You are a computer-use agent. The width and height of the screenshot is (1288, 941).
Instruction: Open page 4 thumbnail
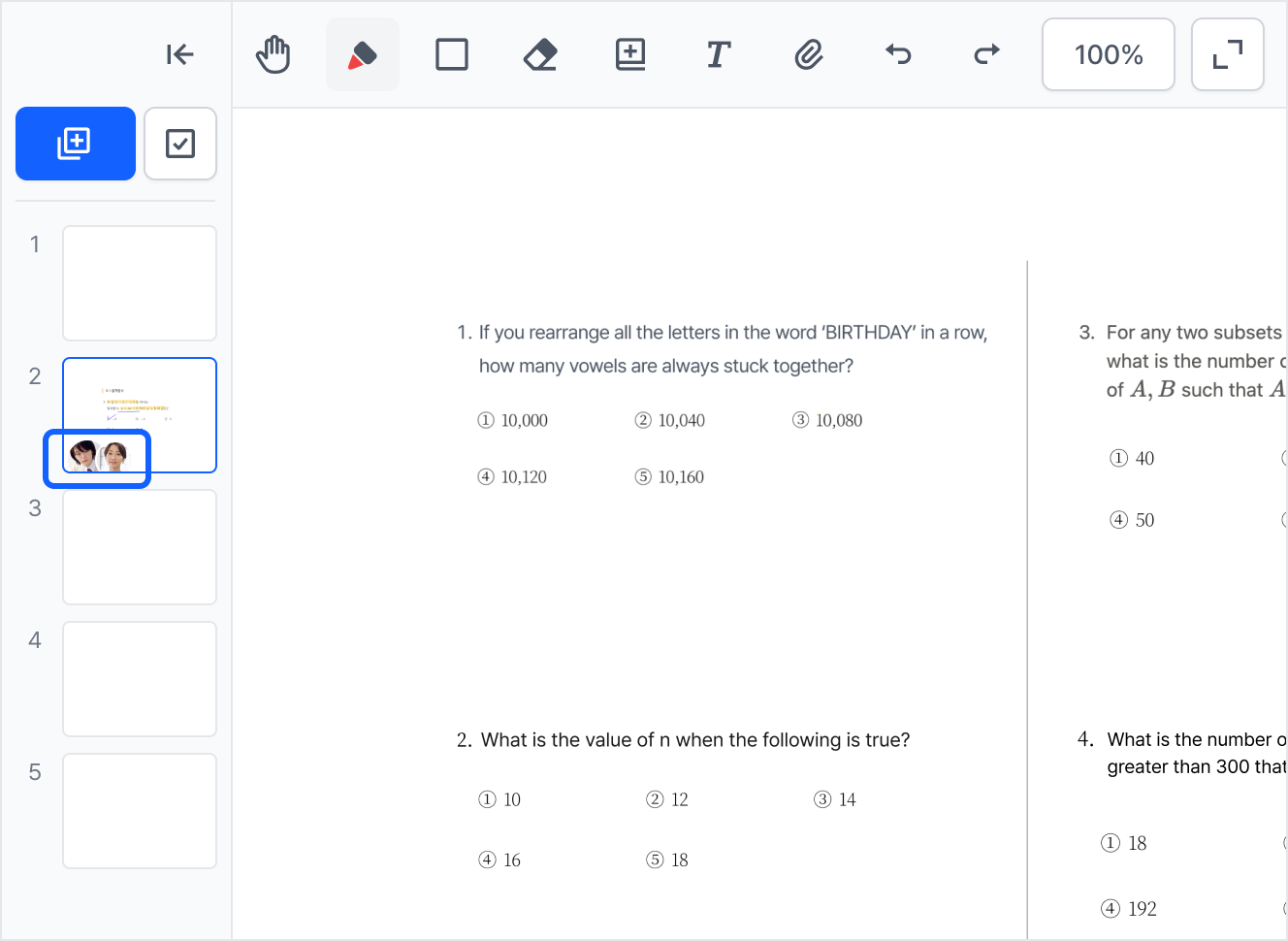tap(140, 679)
